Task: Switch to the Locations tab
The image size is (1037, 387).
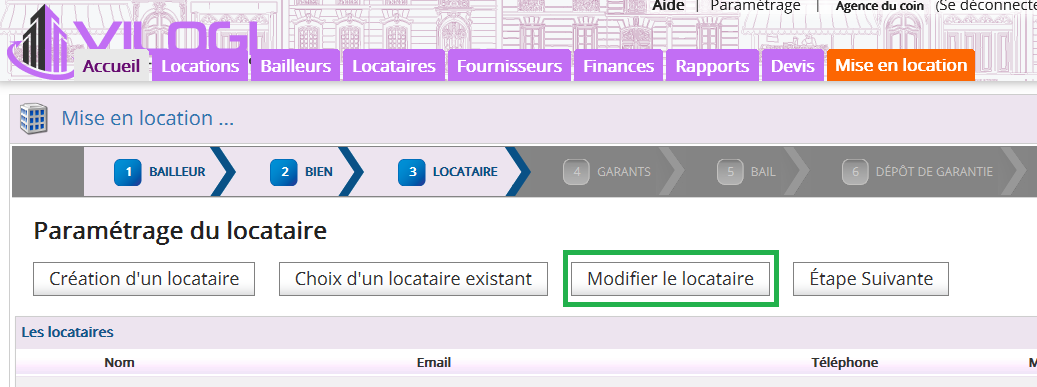Action: point(200,66)
